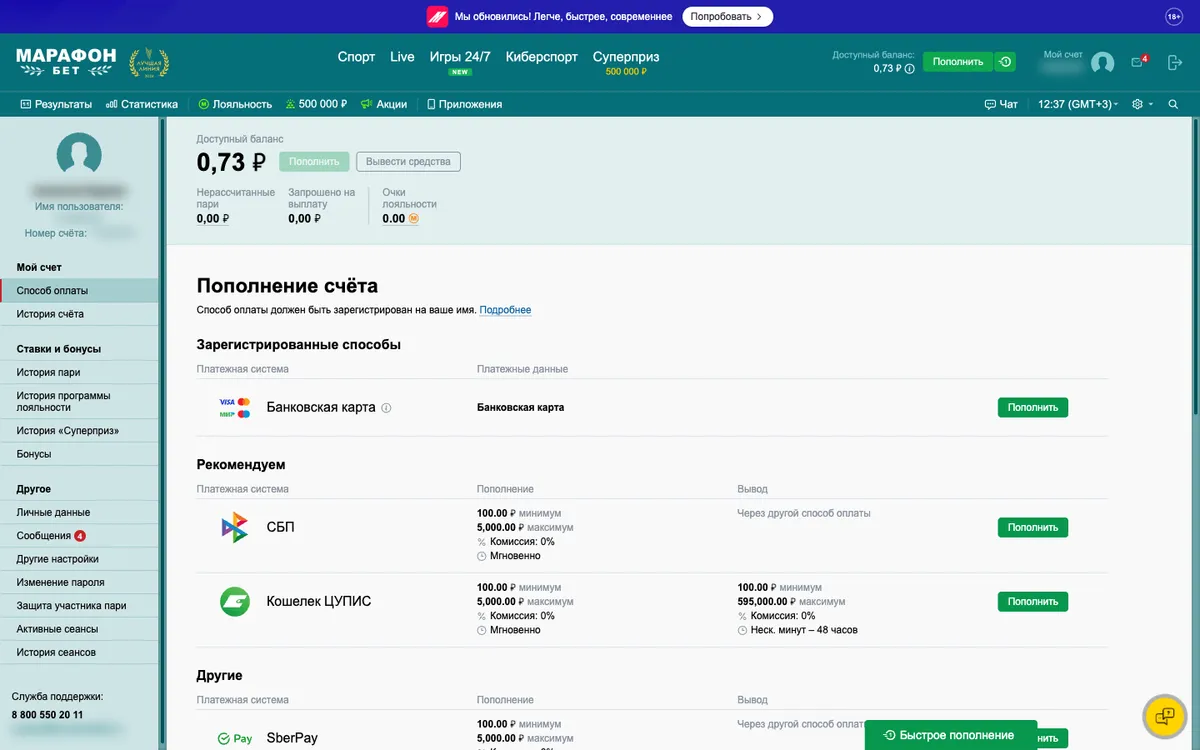
Task: Open the quick deposit history icon in header
Action: (x=1005, y=62)
